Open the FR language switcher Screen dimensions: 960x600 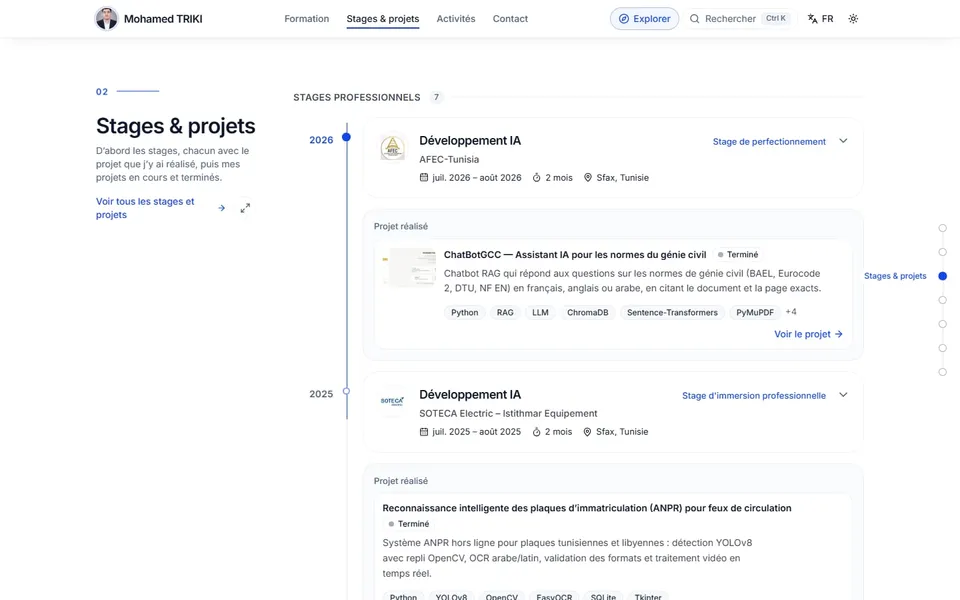tap(820, 19)
